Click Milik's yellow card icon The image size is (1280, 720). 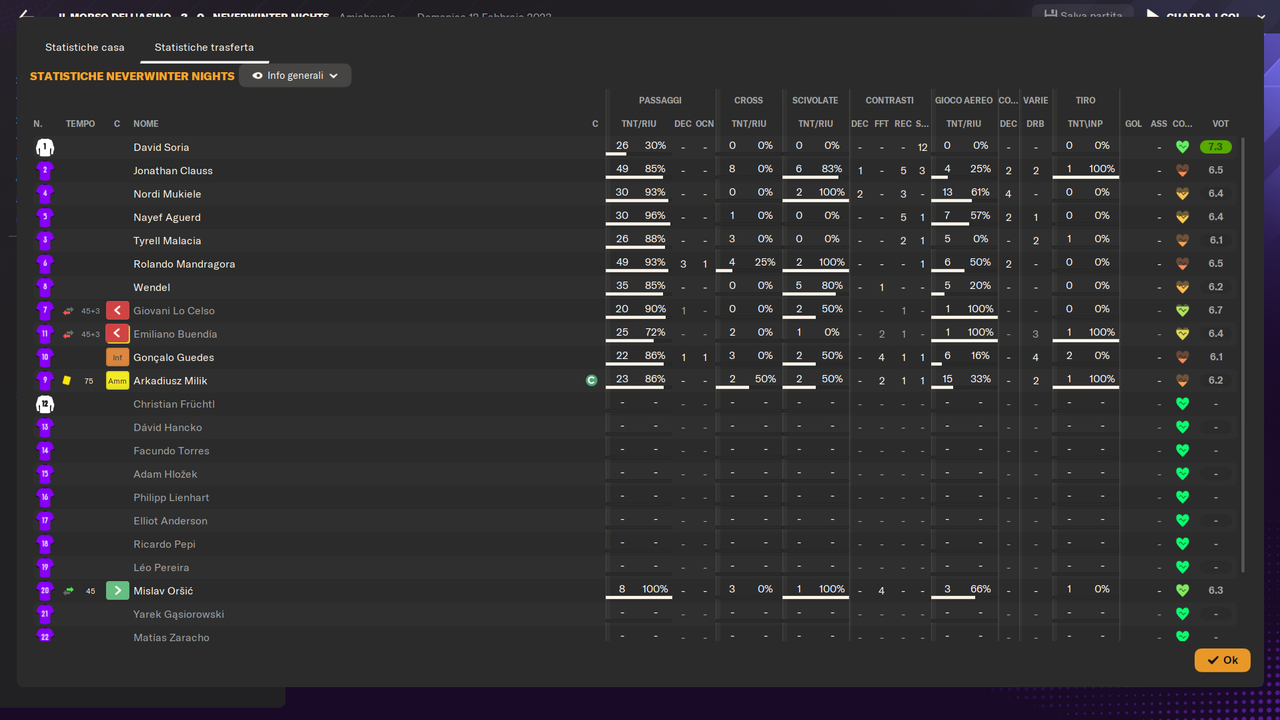tap(67, 380)
